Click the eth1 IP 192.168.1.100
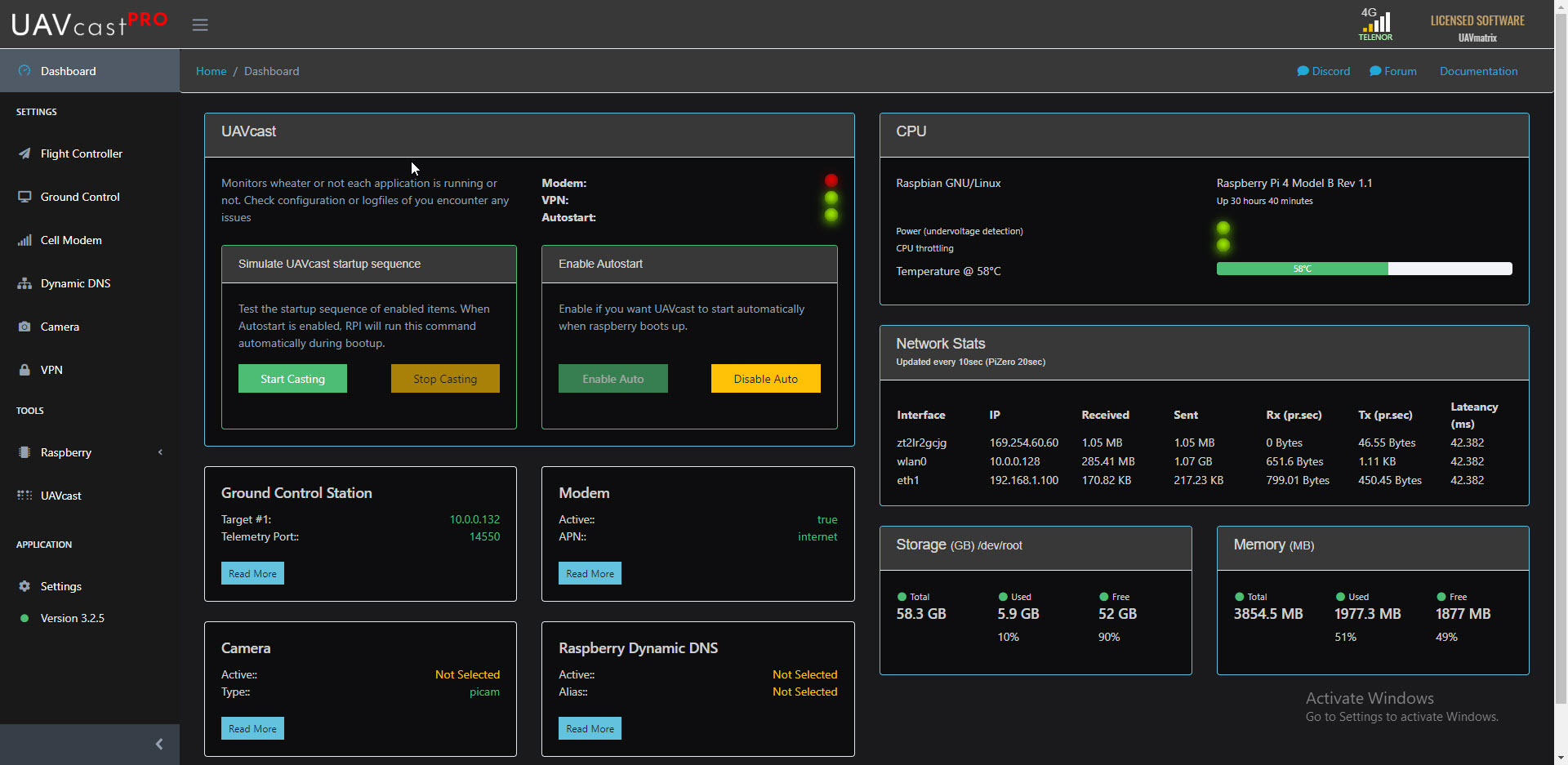The image size is (1568, 765). (x=1024, y=480)
